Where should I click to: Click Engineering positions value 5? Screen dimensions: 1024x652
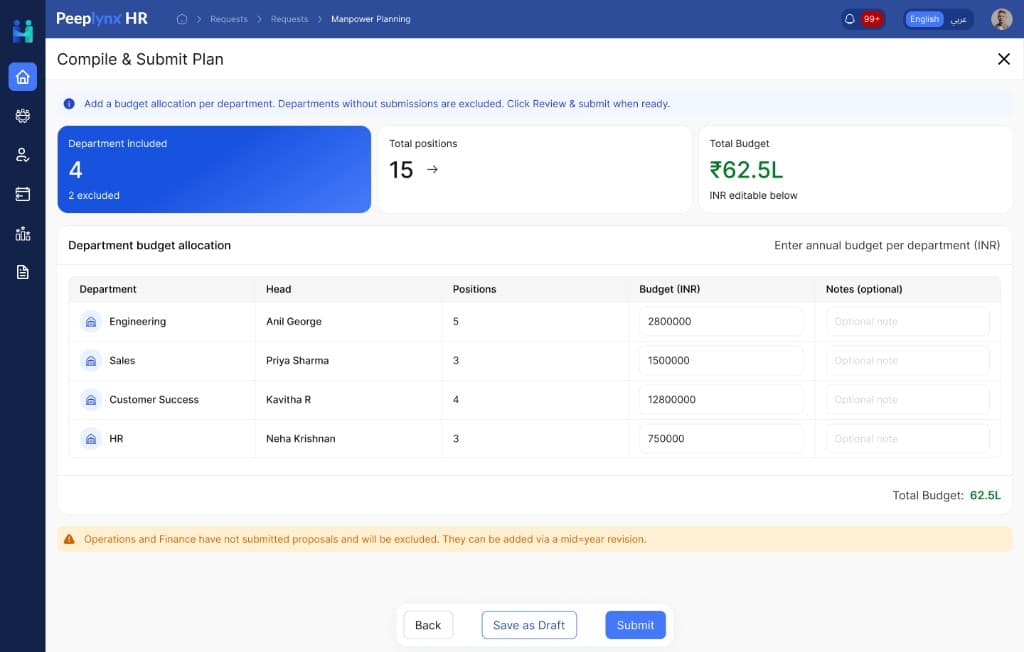point(456,321)
